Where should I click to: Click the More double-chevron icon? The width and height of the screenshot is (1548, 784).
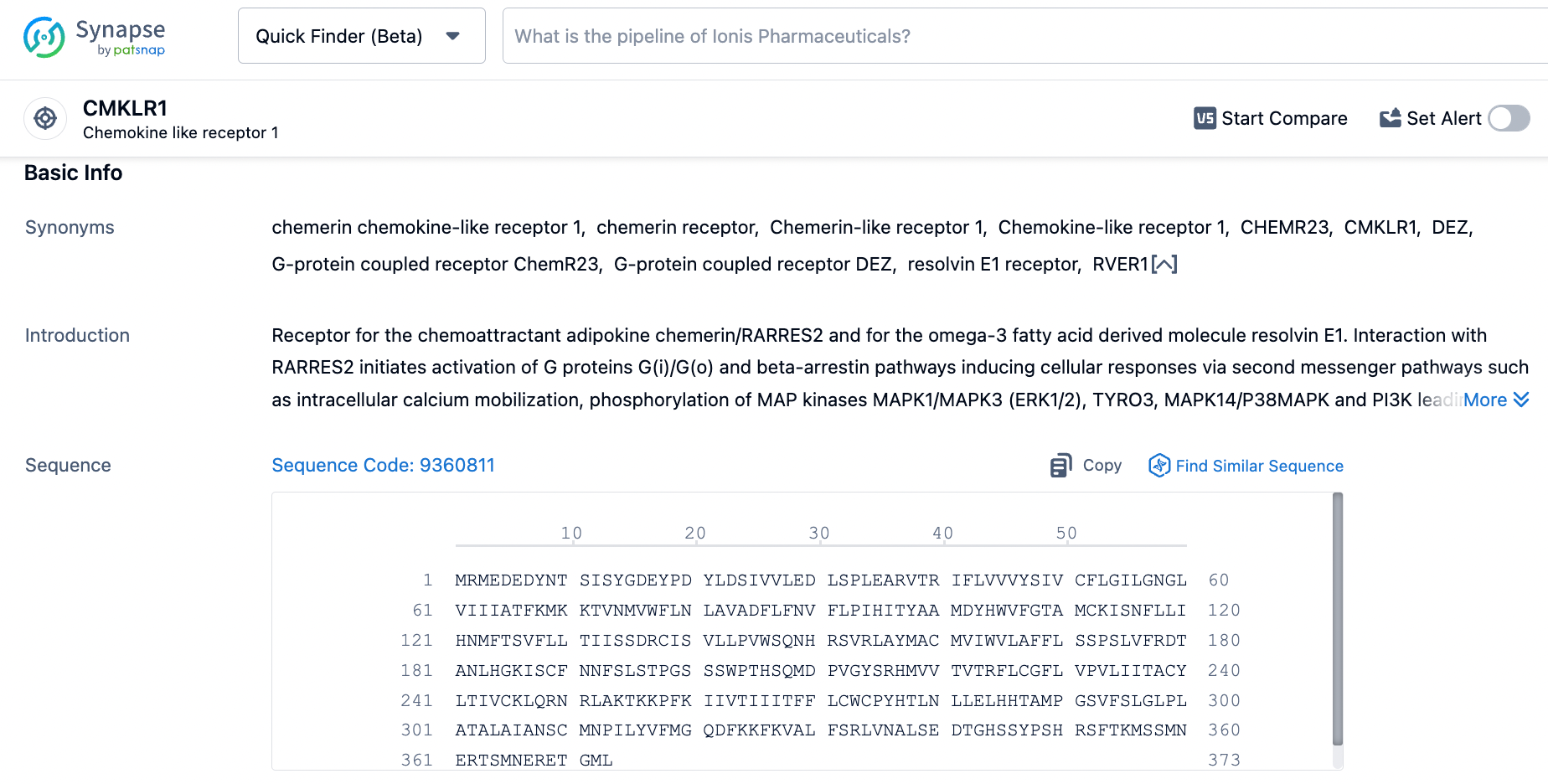(1521, 400)
